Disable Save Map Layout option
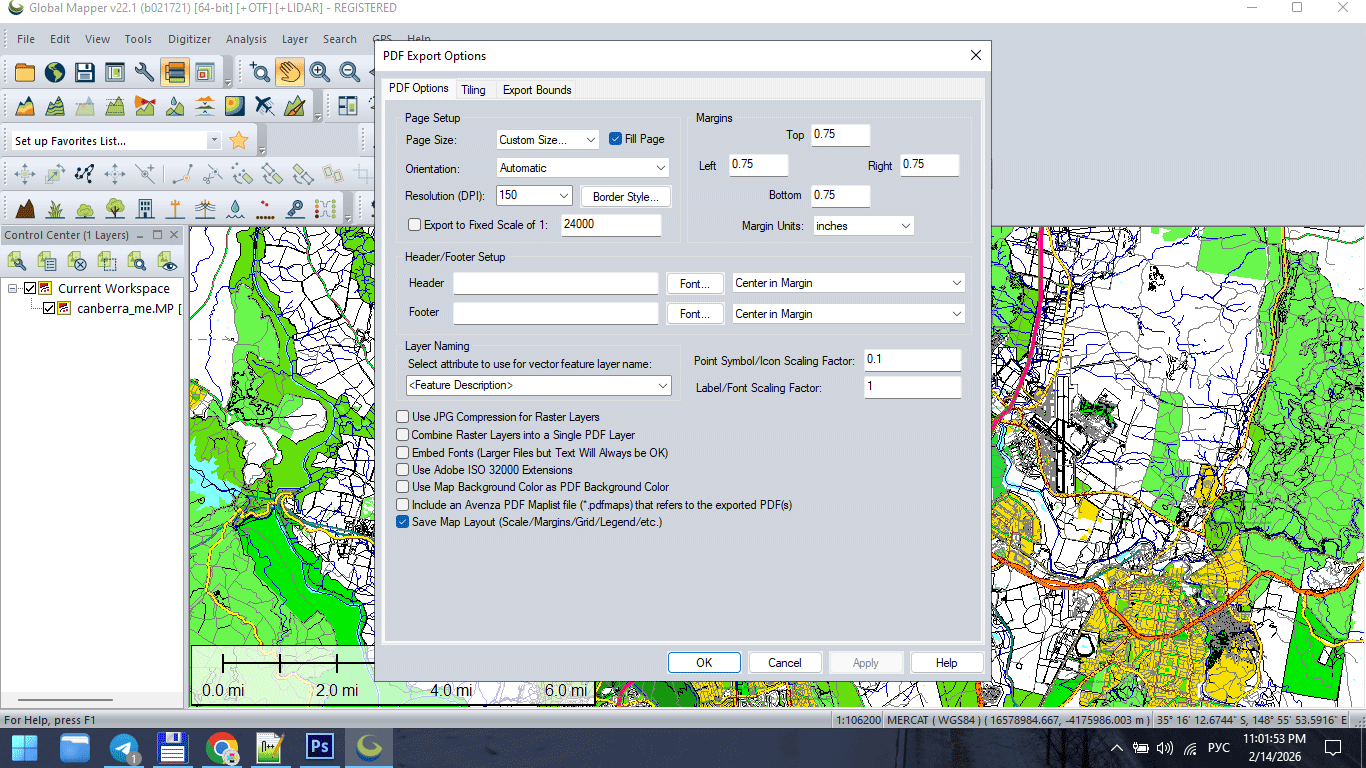1366x768 pixels. pyautogui.click(x=402, y=522)
